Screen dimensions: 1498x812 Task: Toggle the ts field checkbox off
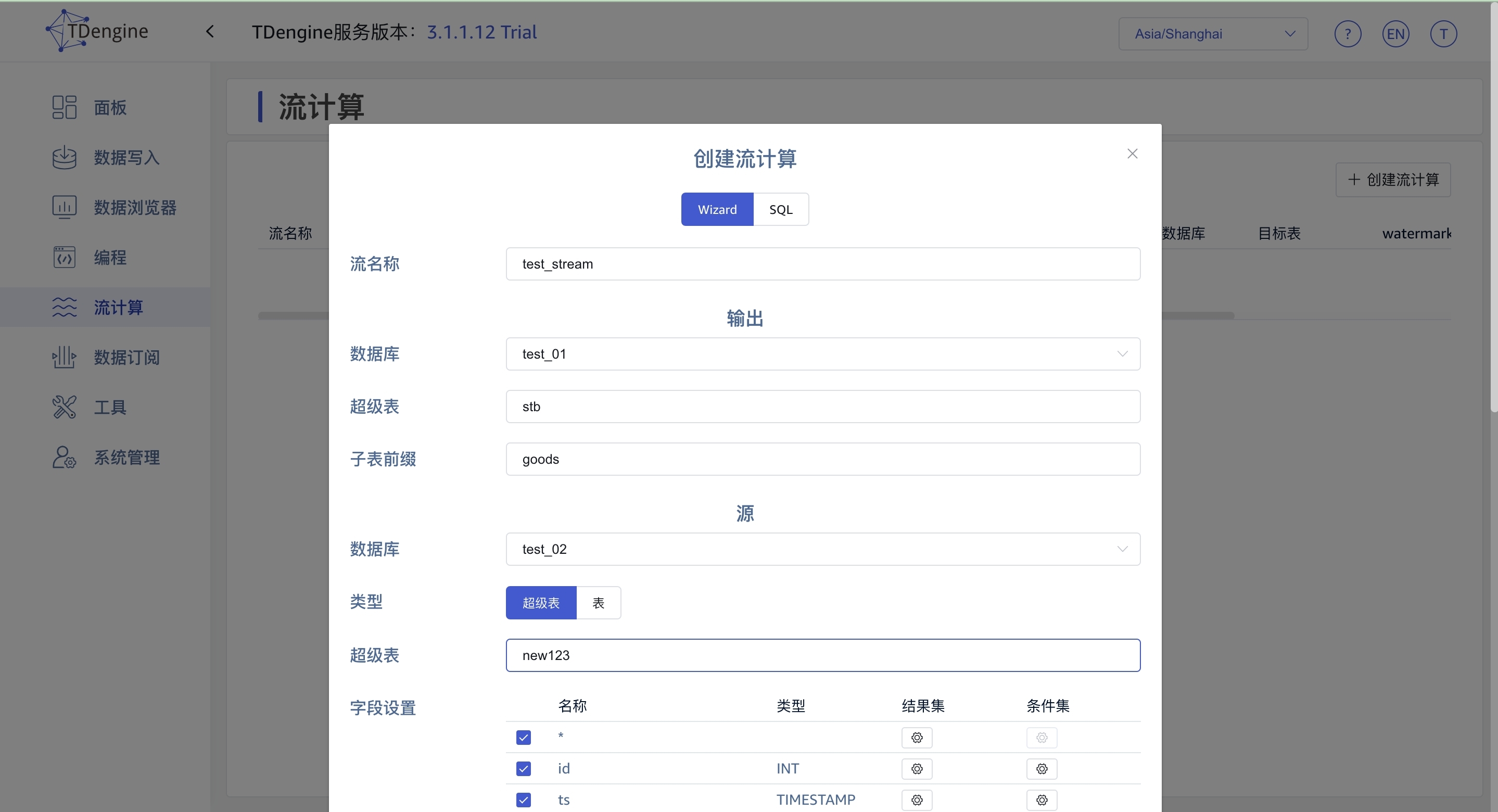pos(523,800)
